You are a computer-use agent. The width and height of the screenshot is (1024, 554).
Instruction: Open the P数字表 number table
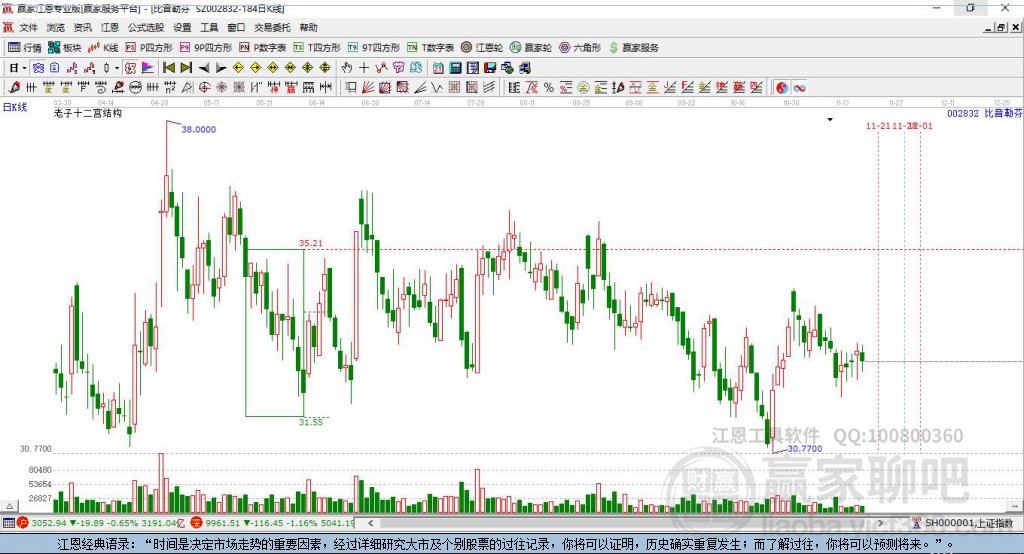263,48
